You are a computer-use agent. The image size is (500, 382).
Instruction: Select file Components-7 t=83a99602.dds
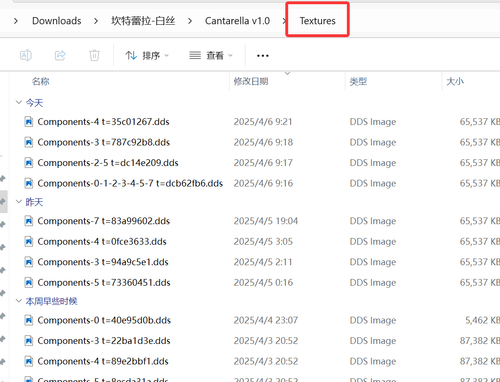click(x=104, y=221)
